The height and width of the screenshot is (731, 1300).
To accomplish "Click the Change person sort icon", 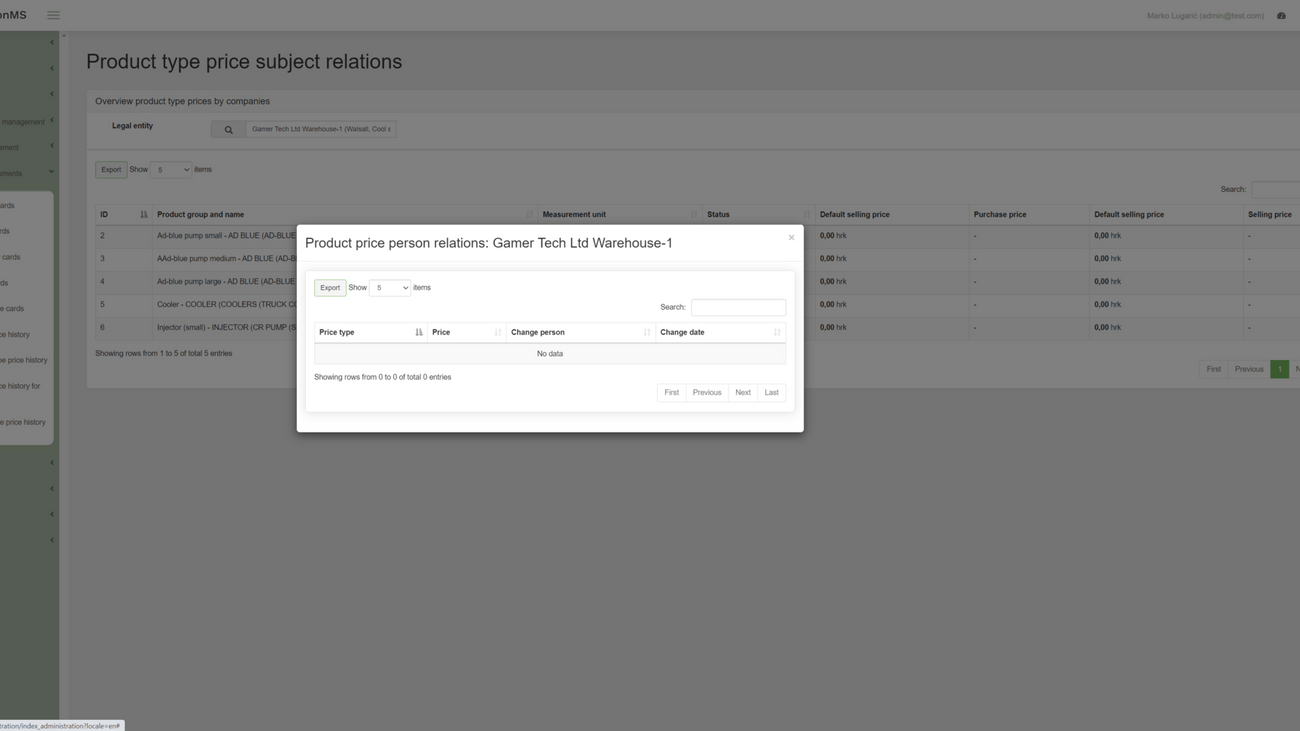I will click(647, 332).
